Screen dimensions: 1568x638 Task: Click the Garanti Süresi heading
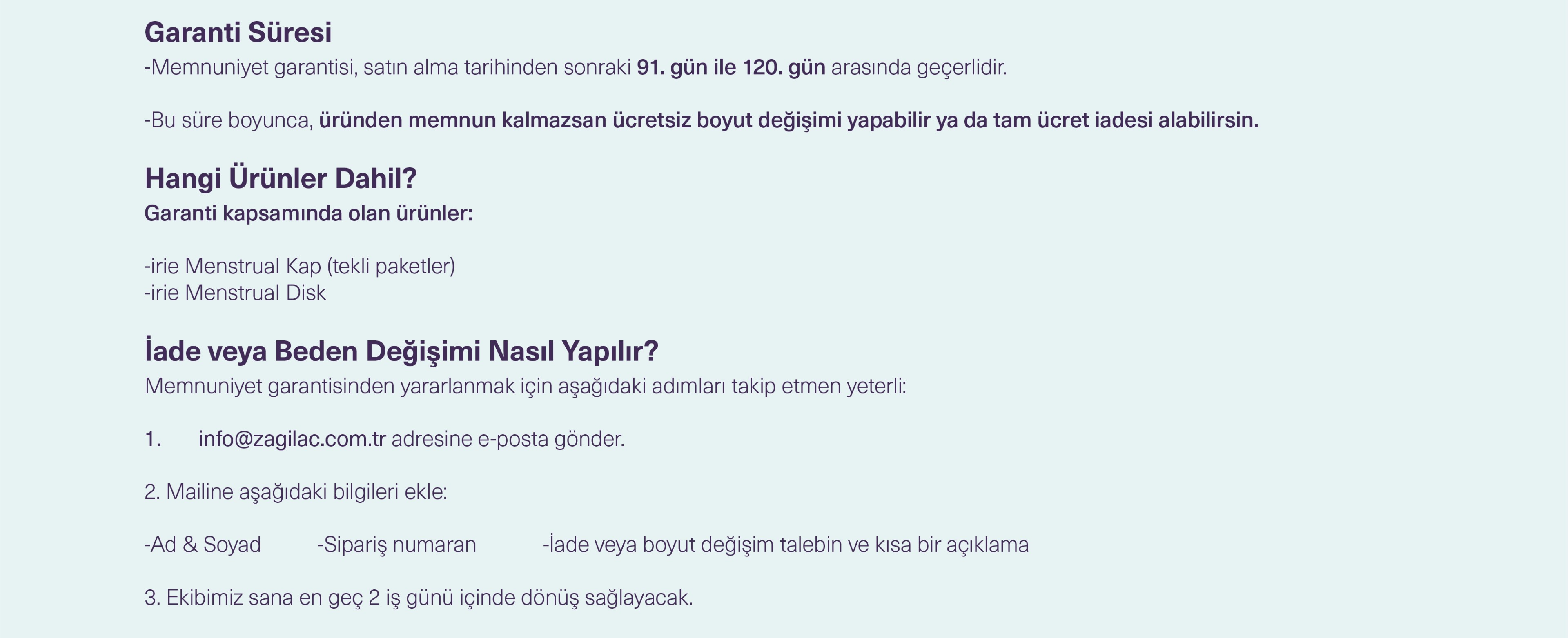coord(238,32)
